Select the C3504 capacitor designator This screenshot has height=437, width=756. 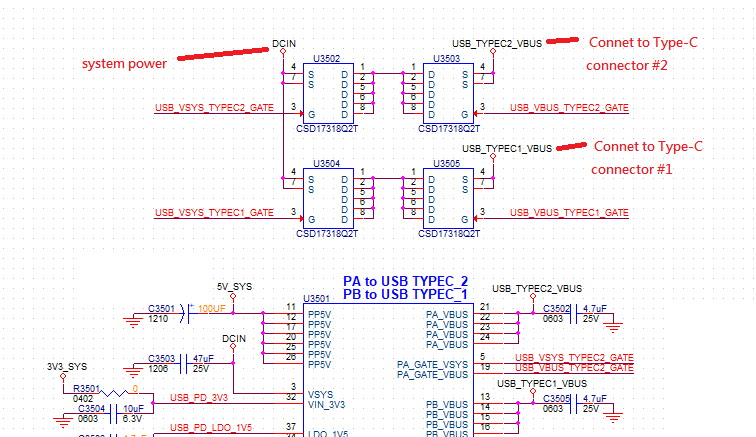coord(91,409)
